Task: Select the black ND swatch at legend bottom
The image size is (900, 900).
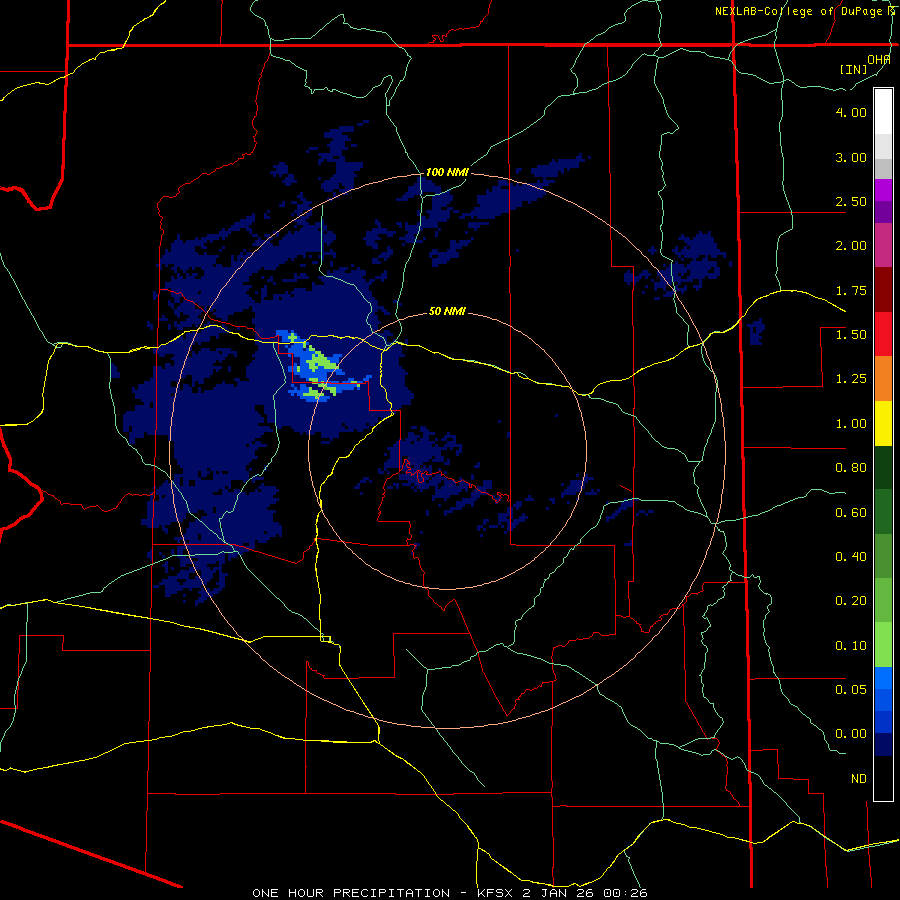Action: coord(883,778)
